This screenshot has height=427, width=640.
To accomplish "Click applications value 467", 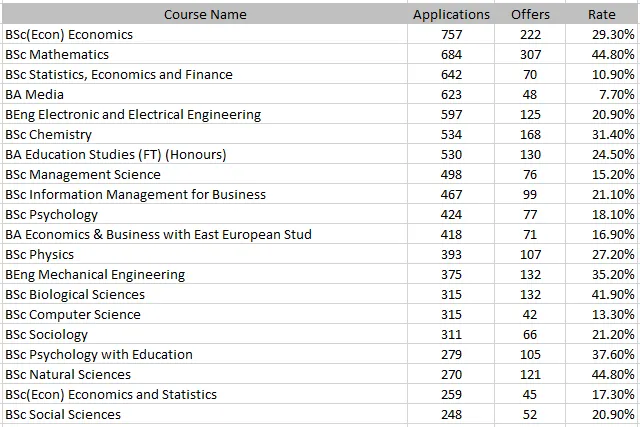I will tap(451, 194).
